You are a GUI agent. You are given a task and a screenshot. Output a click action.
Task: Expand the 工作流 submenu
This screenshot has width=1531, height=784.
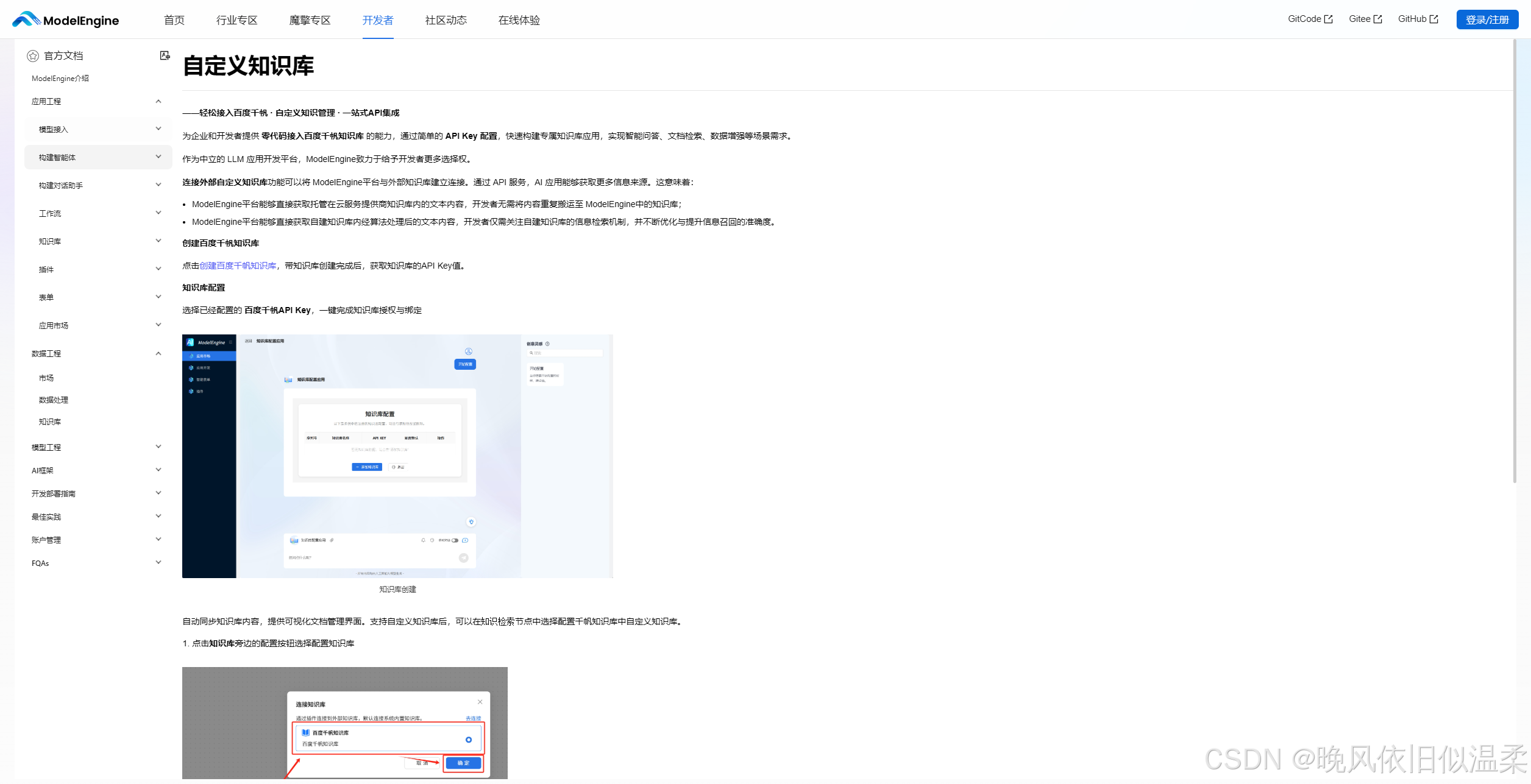click(x=158, y=213)
